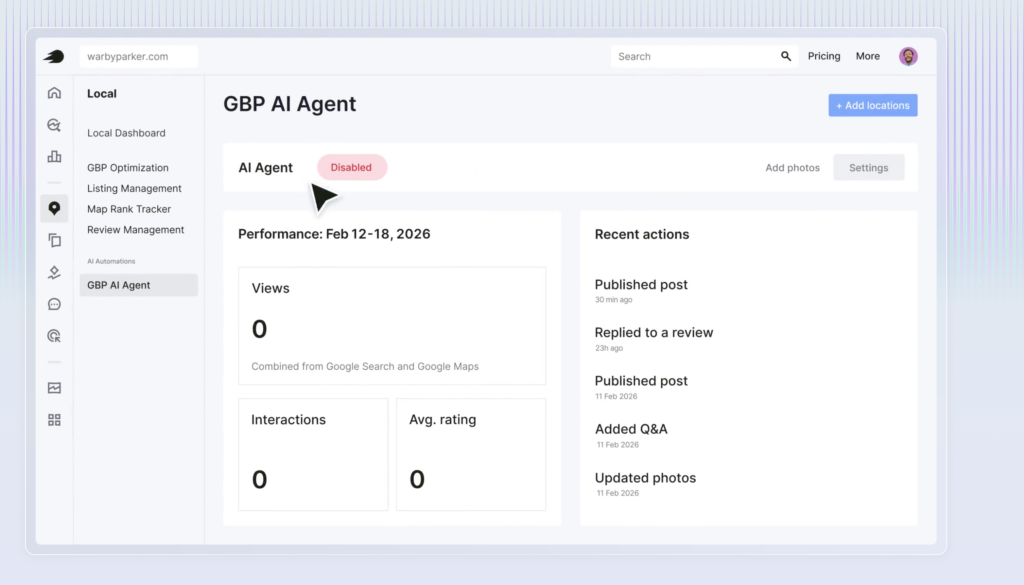
Task: Select the Competitive Research magnifier icon
Action: (54, 124)
